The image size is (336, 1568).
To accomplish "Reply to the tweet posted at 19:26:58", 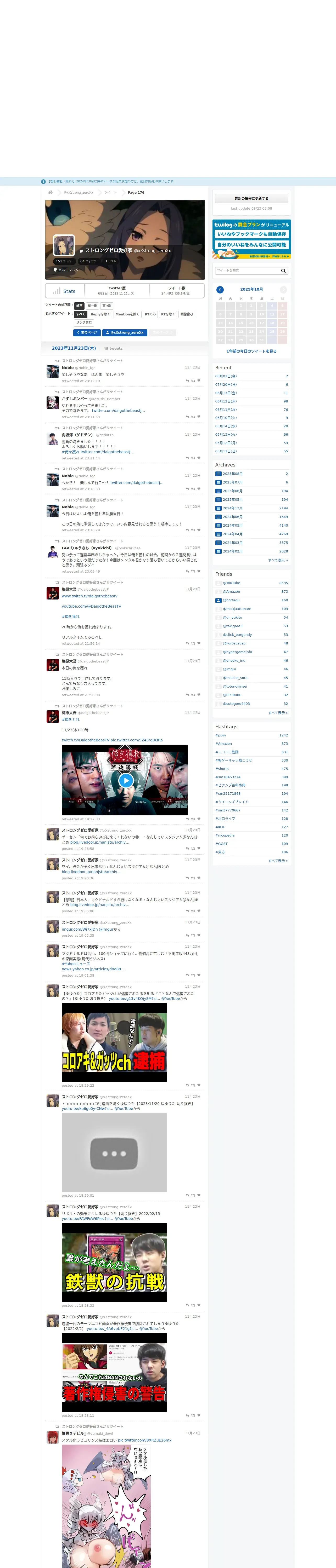I will point(187,849).
